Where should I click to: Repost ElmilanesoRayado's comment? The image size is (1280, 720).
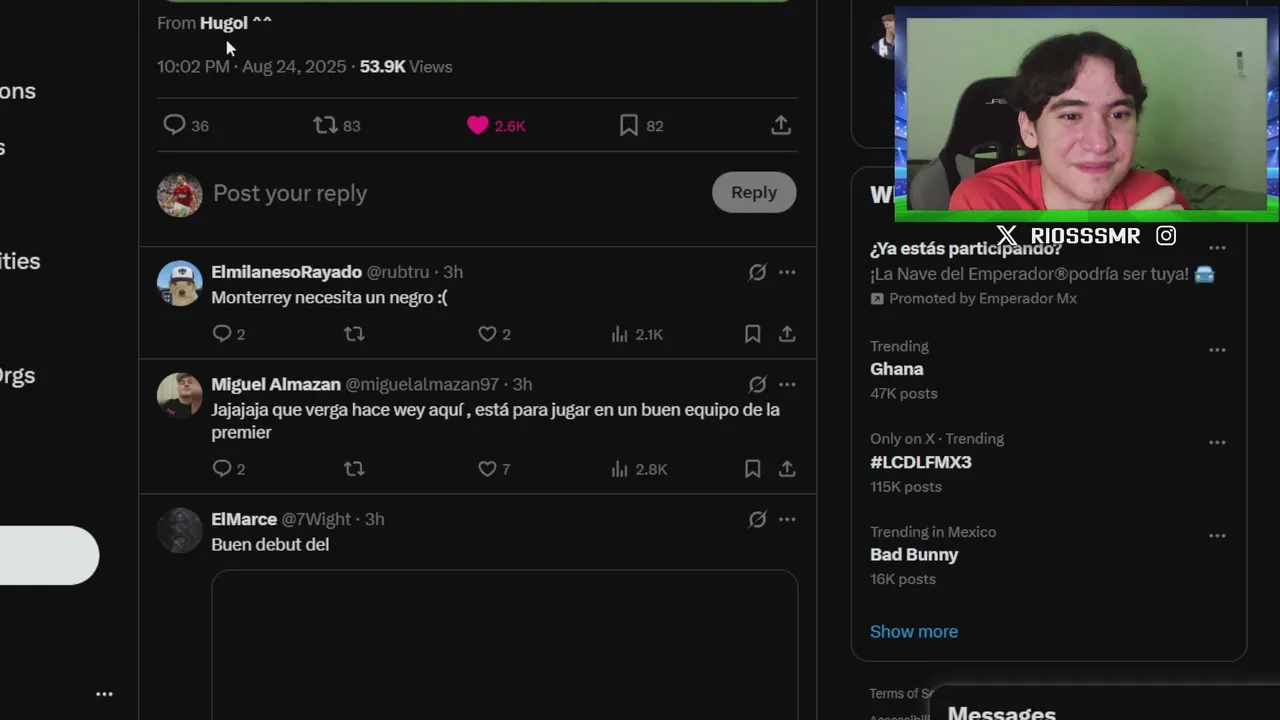pos(354,334)
